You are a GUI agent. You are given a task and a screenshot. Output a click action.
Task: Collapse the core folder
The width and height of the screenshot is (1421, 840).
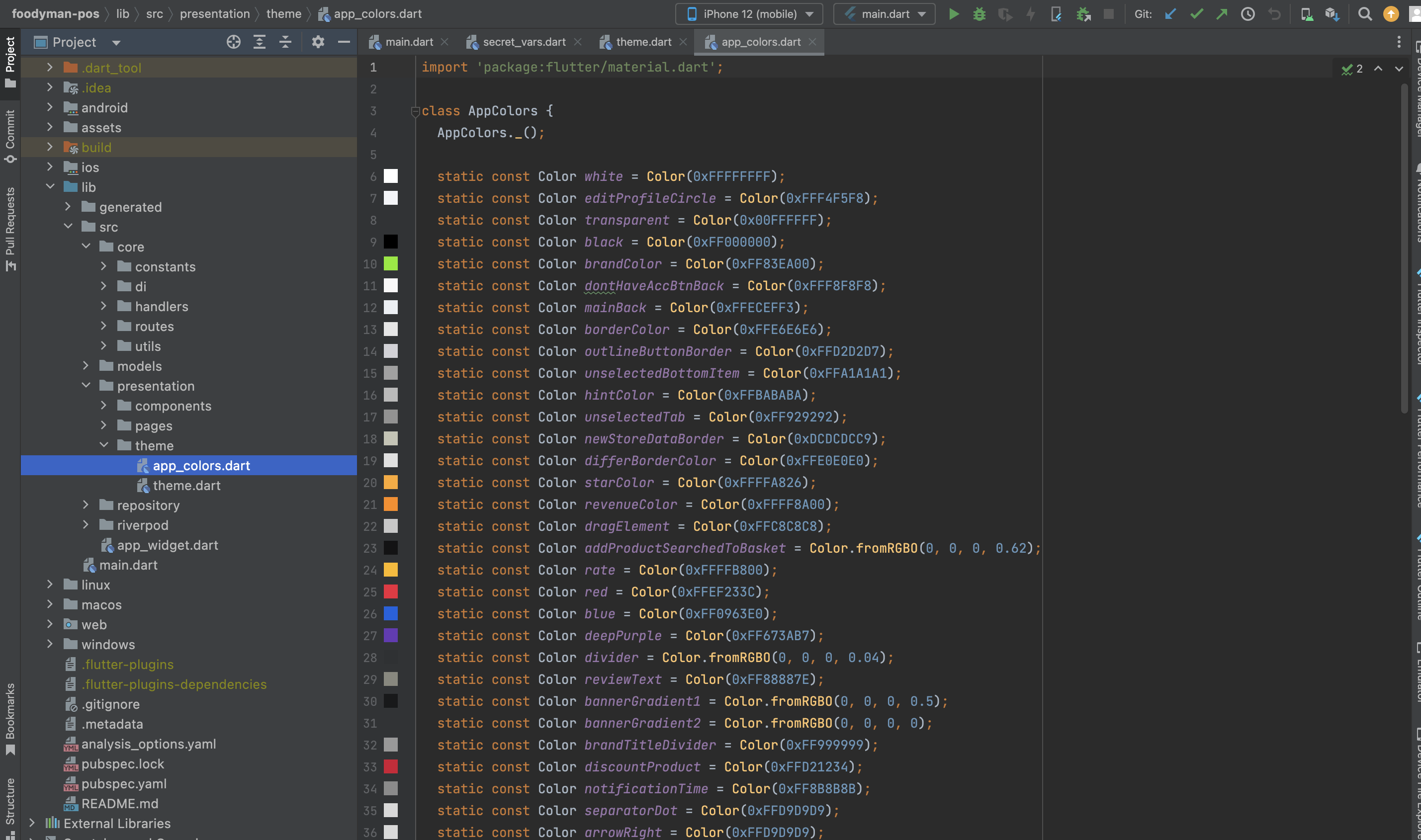[86, 246]
